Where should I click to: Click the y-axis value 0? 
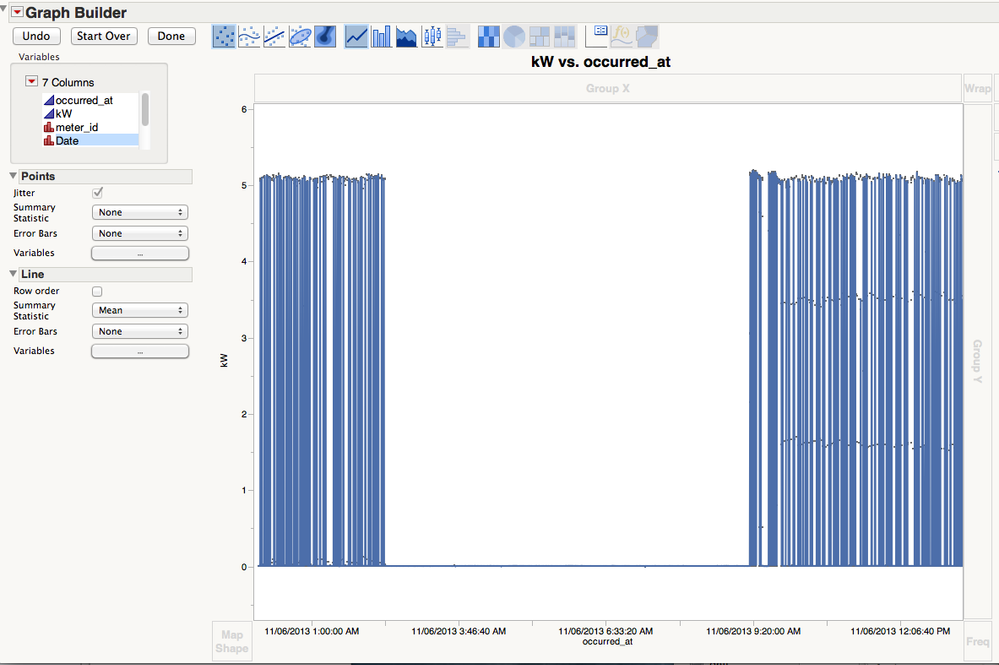pyautogui.click(x=244, y=567)
